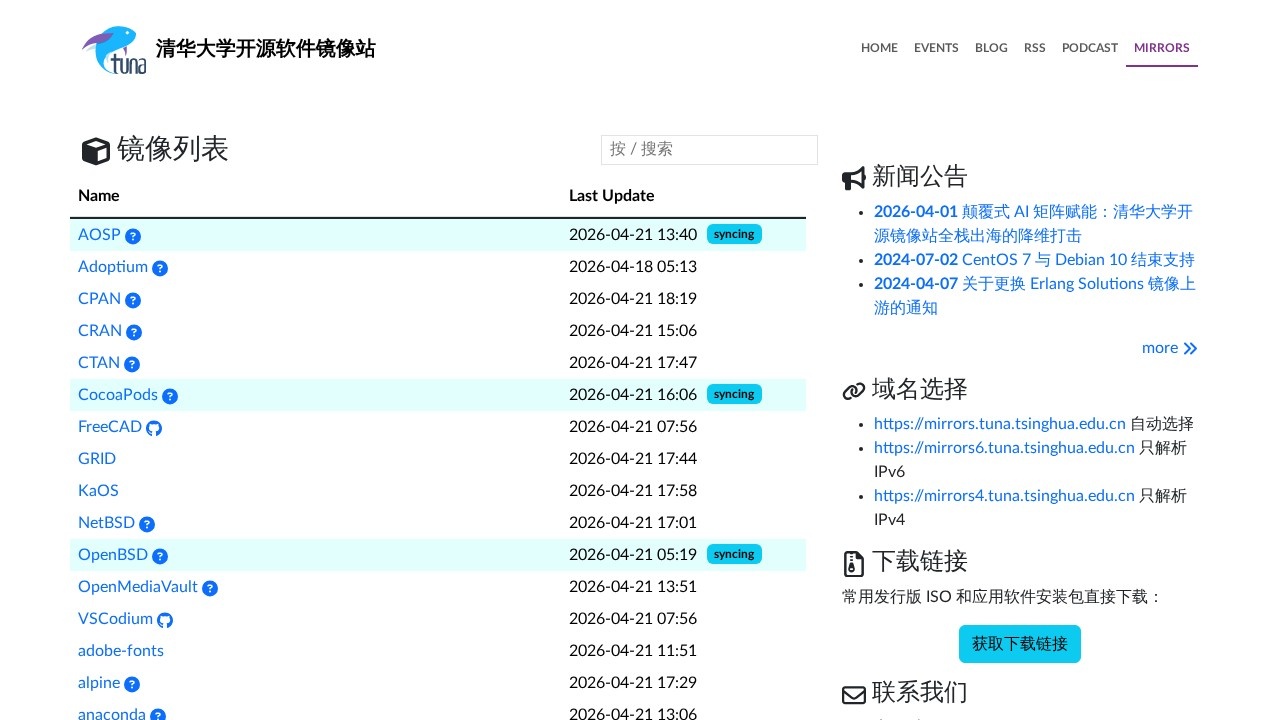Click the 按 / 搜索 search field

click(x=709, y=149)
